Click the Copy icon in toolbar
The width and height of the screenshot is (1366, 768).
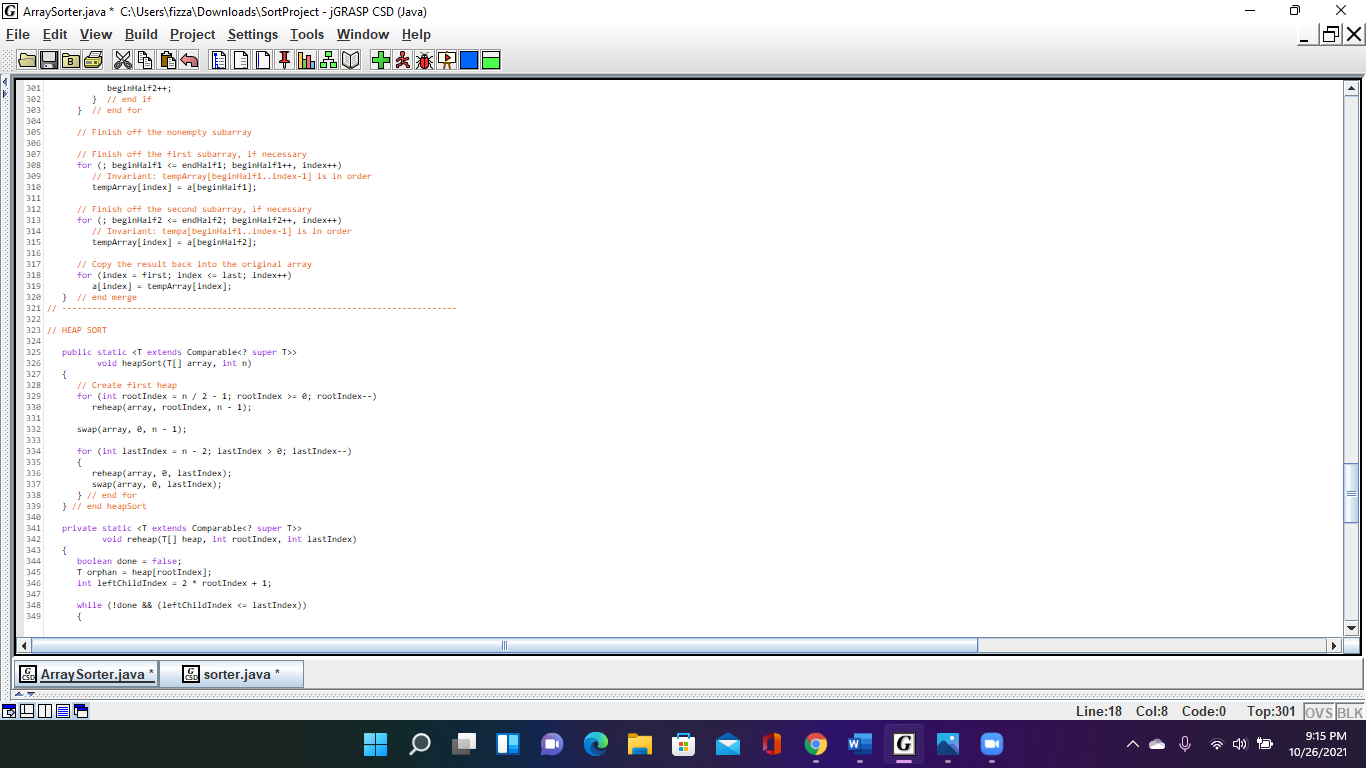(x=144, y=60)
